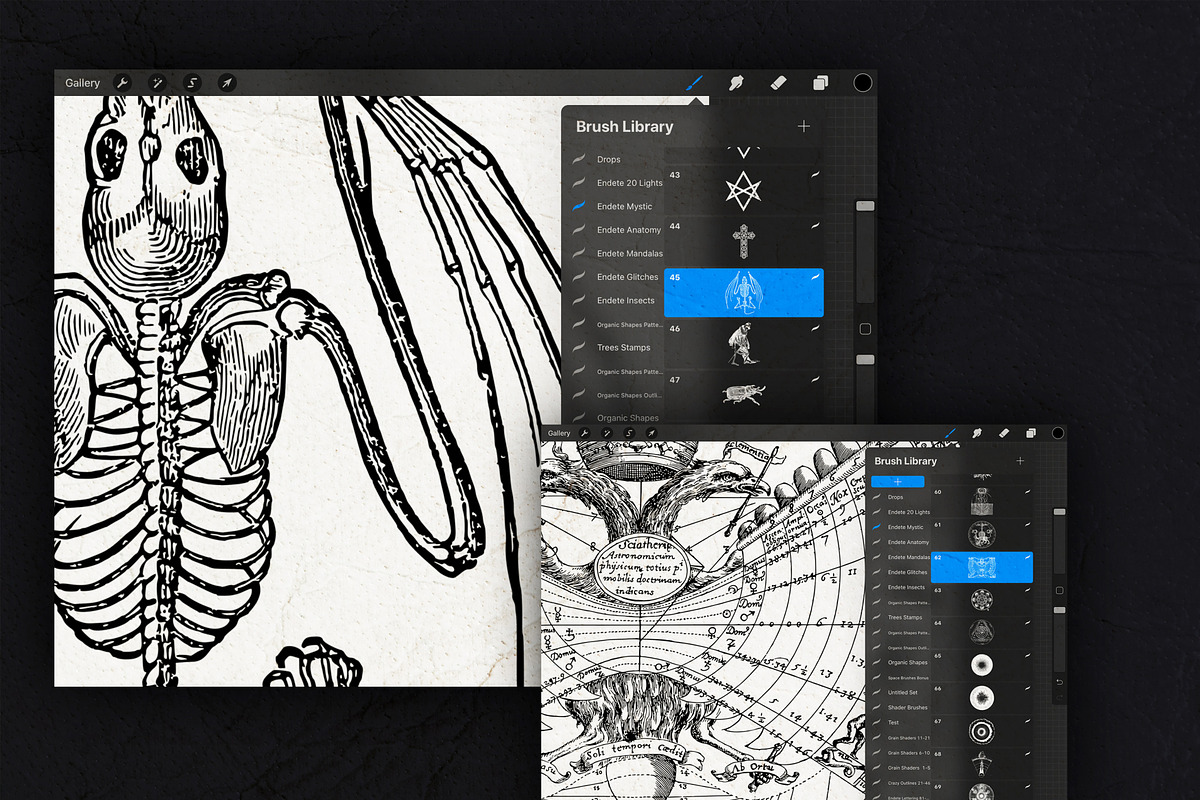Open magic wand Adjustments in back window
Viewport: 1200px width, 800px height.
pos(157,83)
